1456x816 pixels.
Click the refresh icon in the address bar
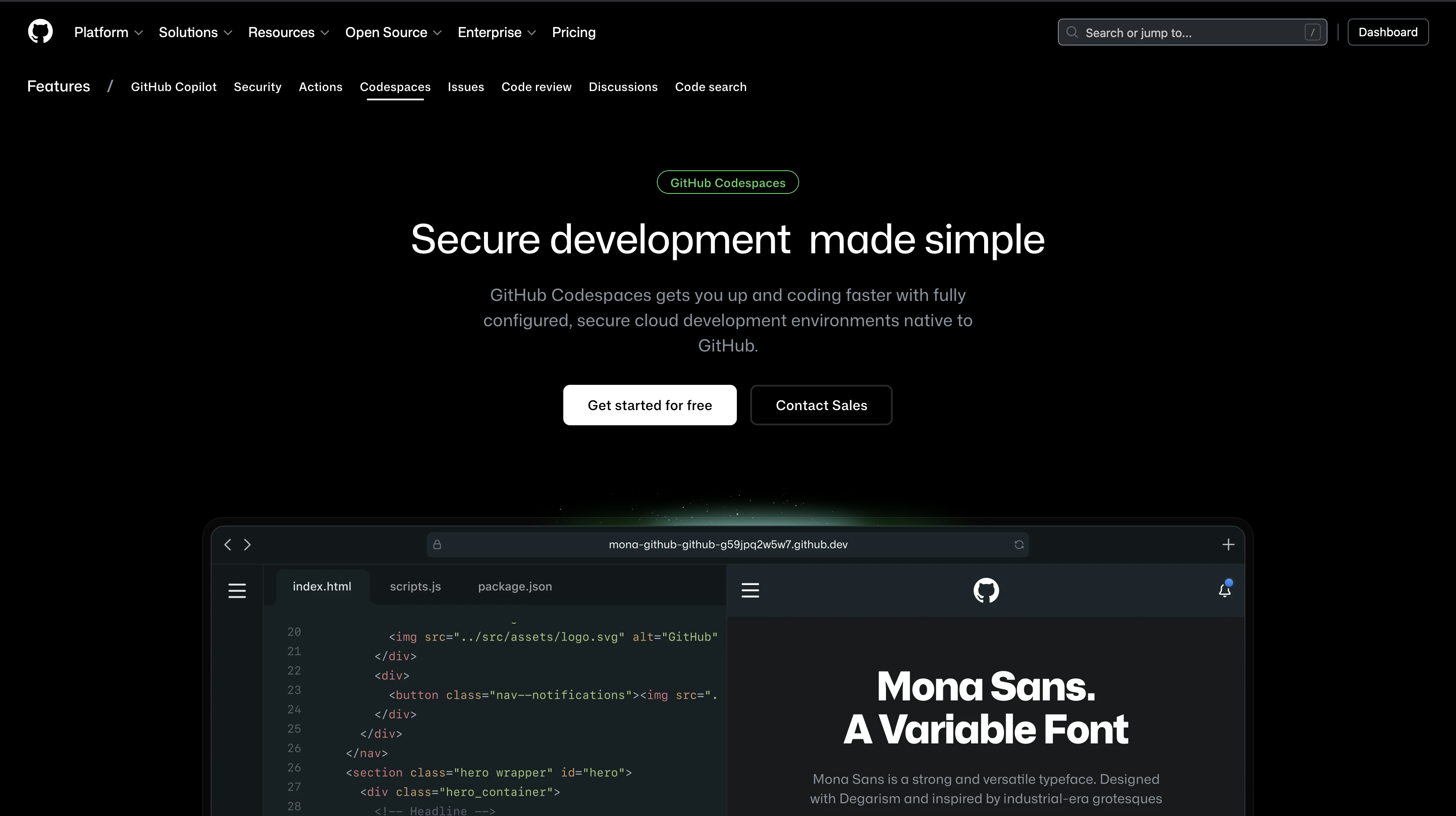click(1019, 545)
